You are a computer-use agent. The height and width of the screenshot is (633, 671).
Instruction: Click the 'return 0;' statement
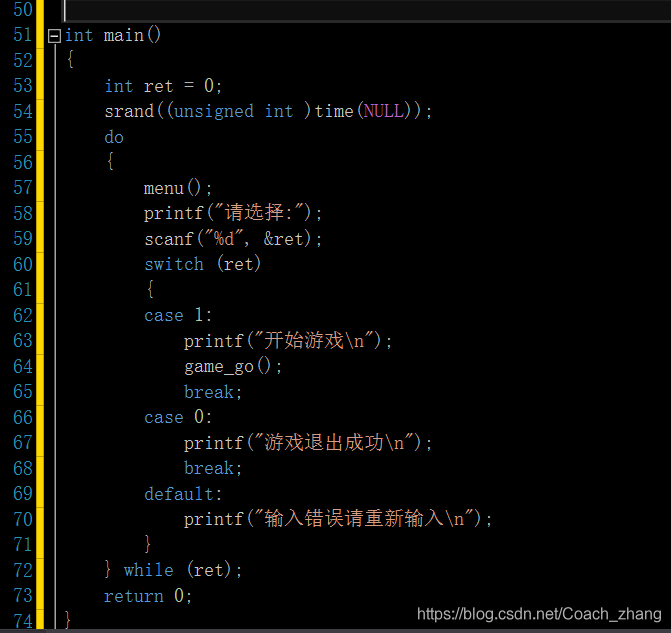click(148, 596)
